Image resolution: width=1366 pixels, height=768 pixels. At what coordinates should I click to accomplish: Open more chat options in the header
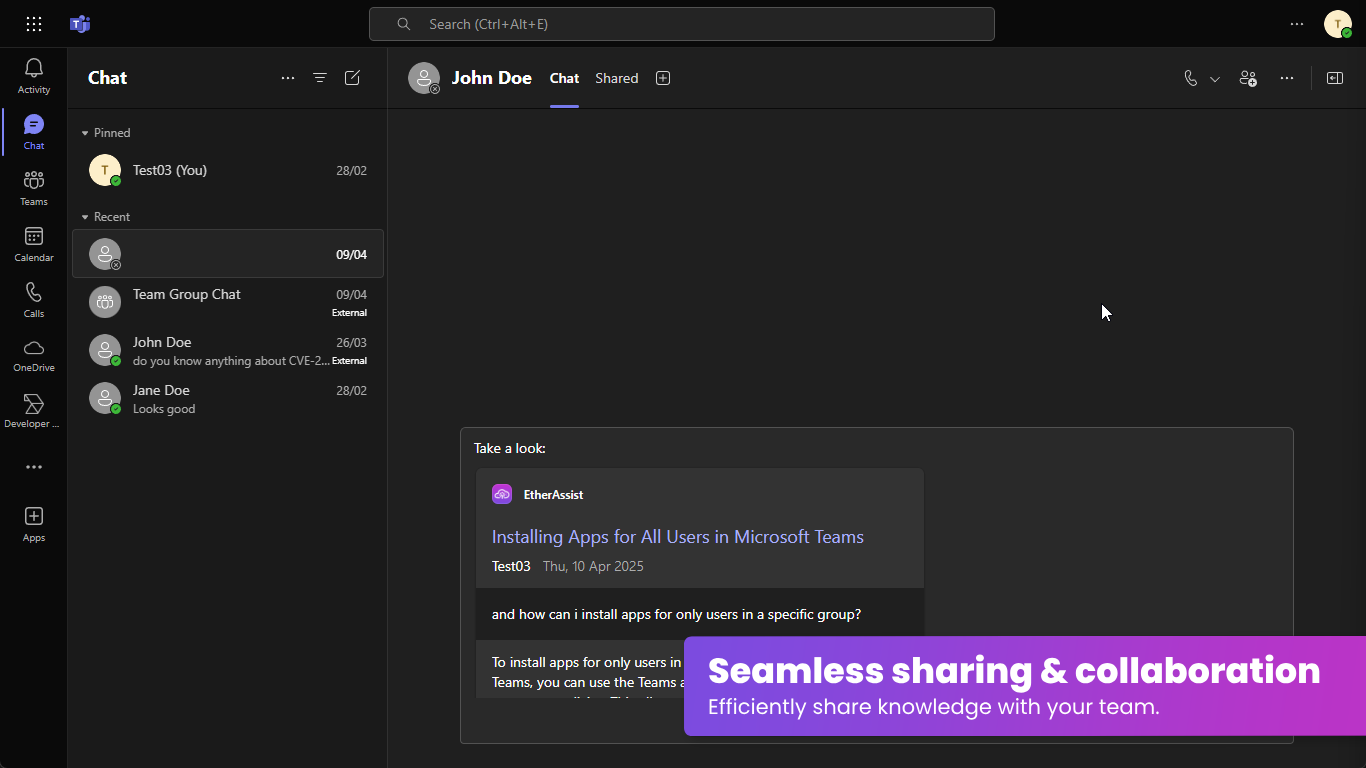click(1287, 78)
